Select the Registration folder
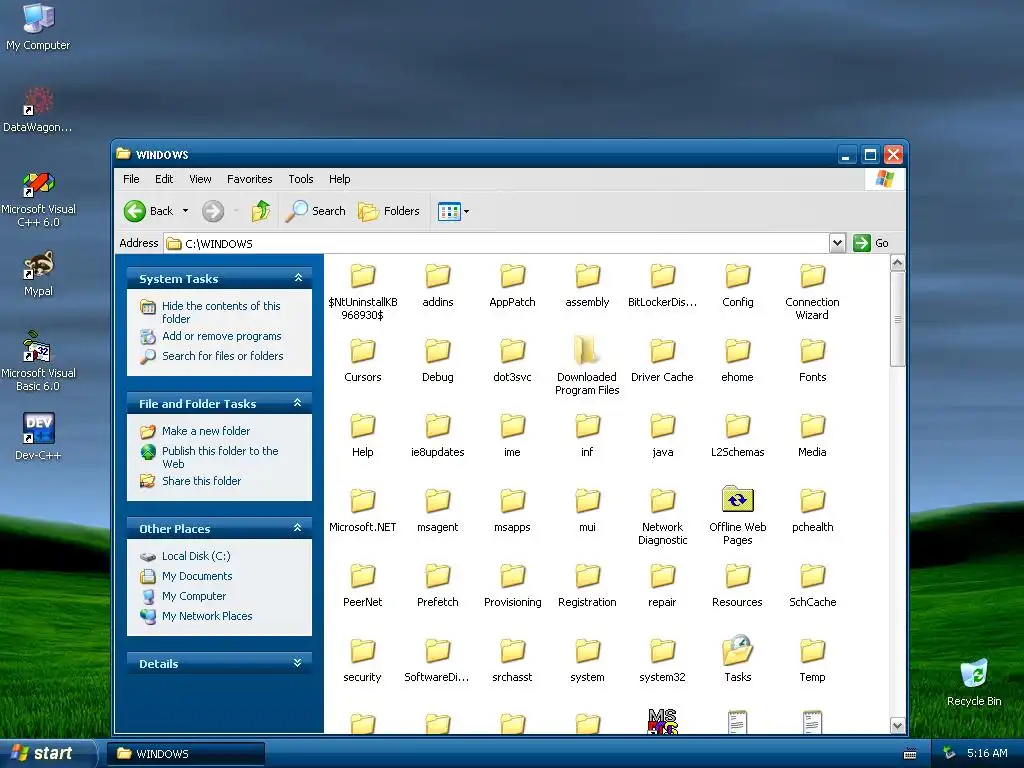Screen dimensions: 1024x768 pos(587,586)
